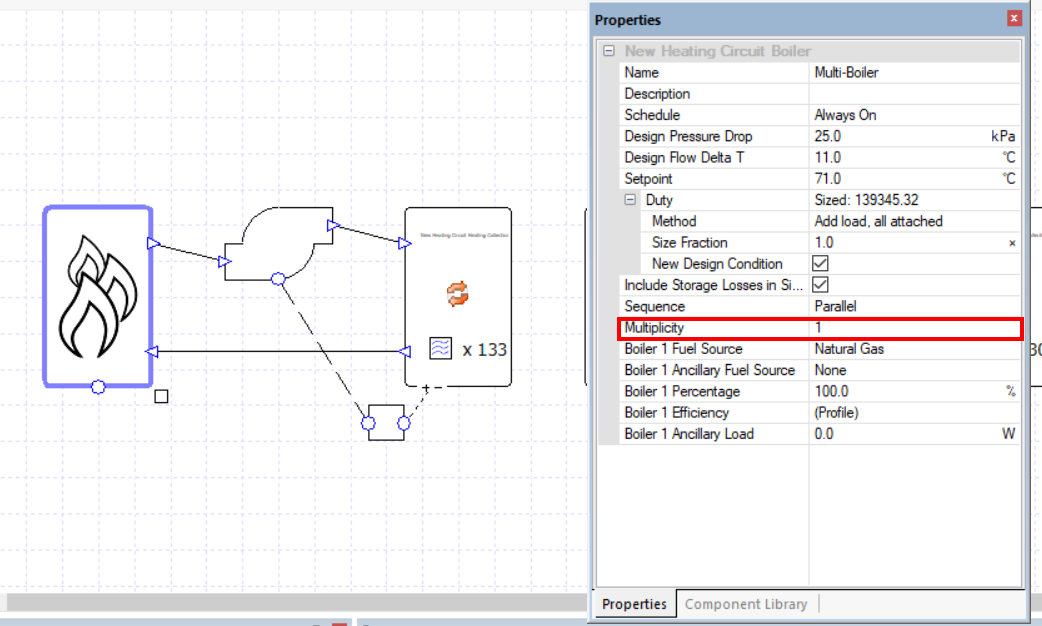Click the controller's left circular node
Viewport: 1042px width, 626px height.
[368, 423]
